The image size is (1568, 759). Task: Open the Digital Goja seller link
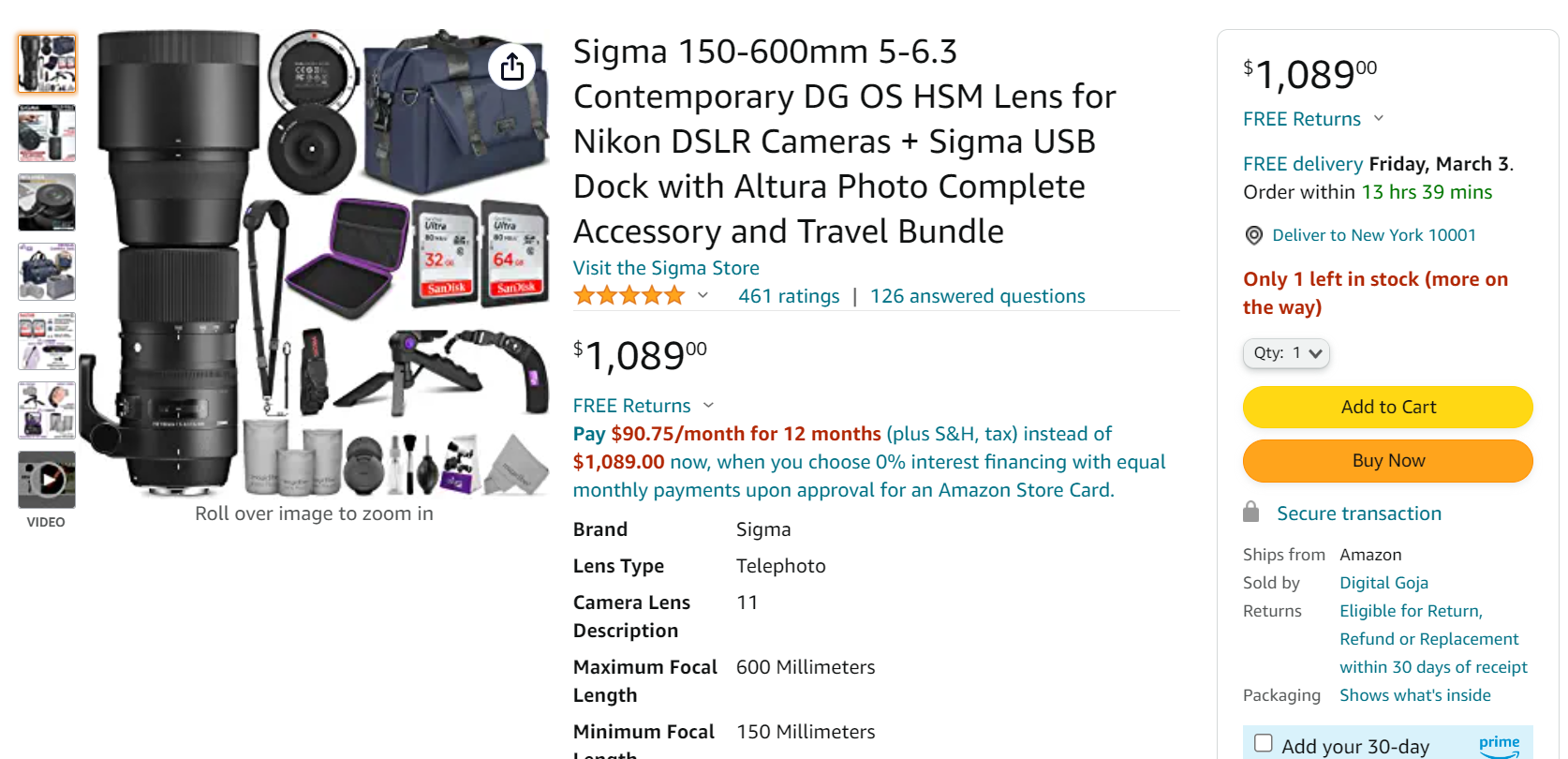1383,583
